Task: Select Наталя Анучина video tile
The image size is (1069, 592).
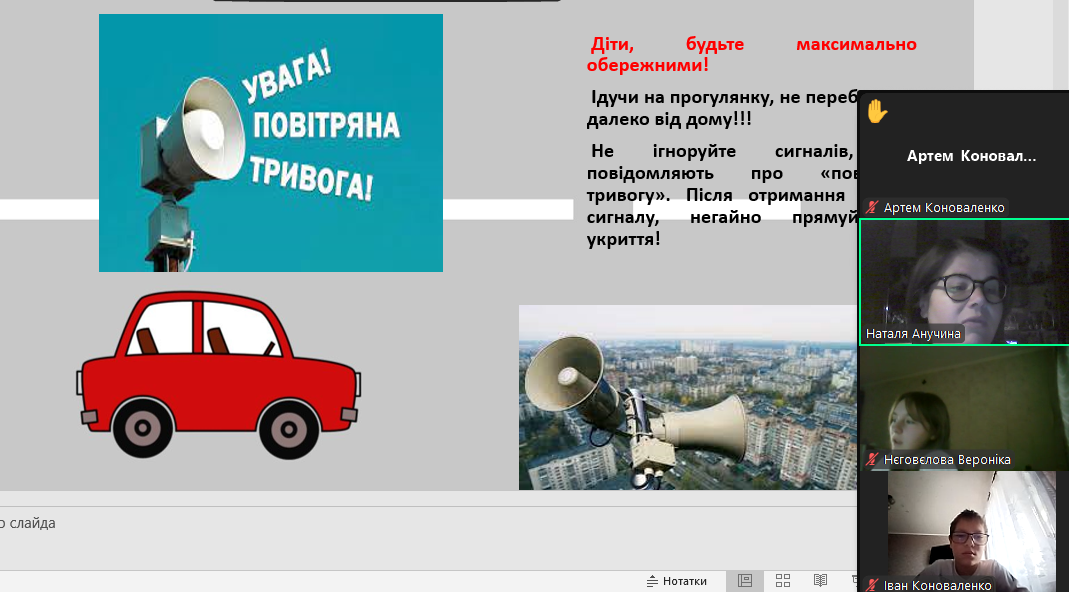Action: point(964,282)
